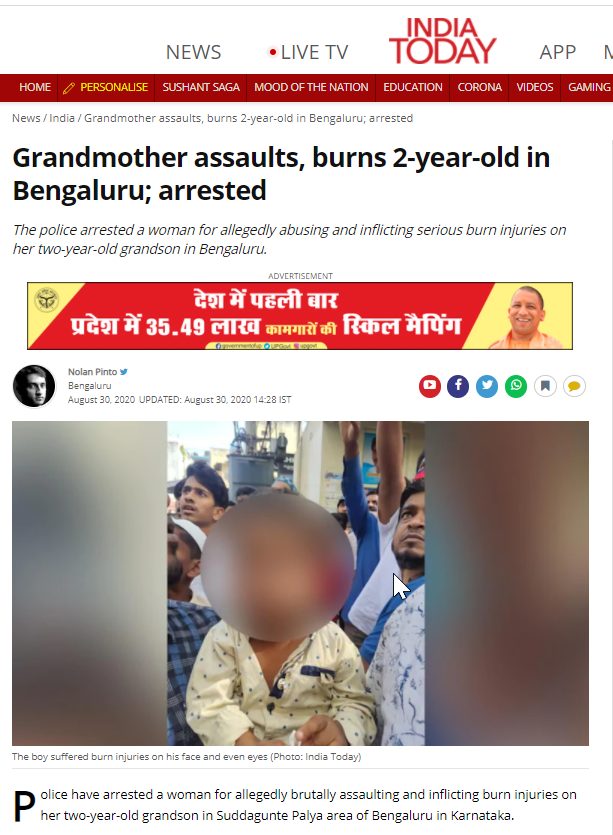Click the NEWS header link
This screenshot has width=613, height=835.
(x=193, y=52)
